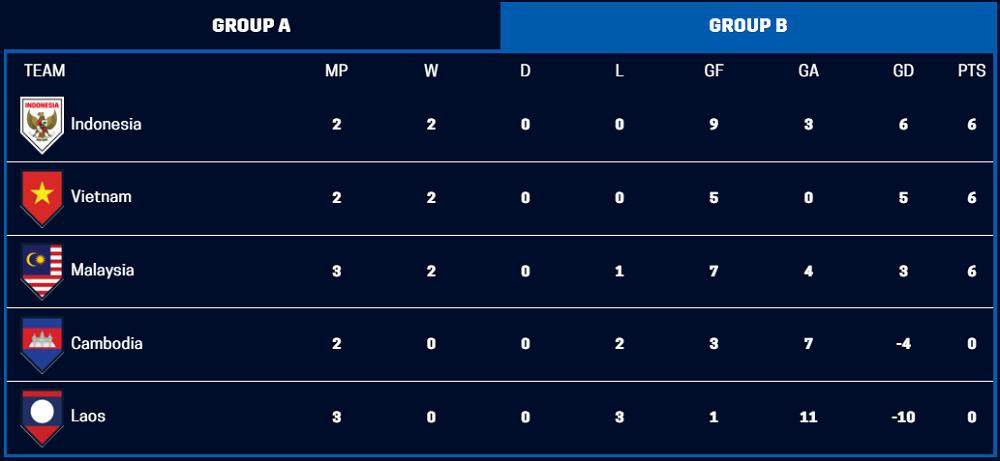Open the Vietnam team name link

coord(101,197)
